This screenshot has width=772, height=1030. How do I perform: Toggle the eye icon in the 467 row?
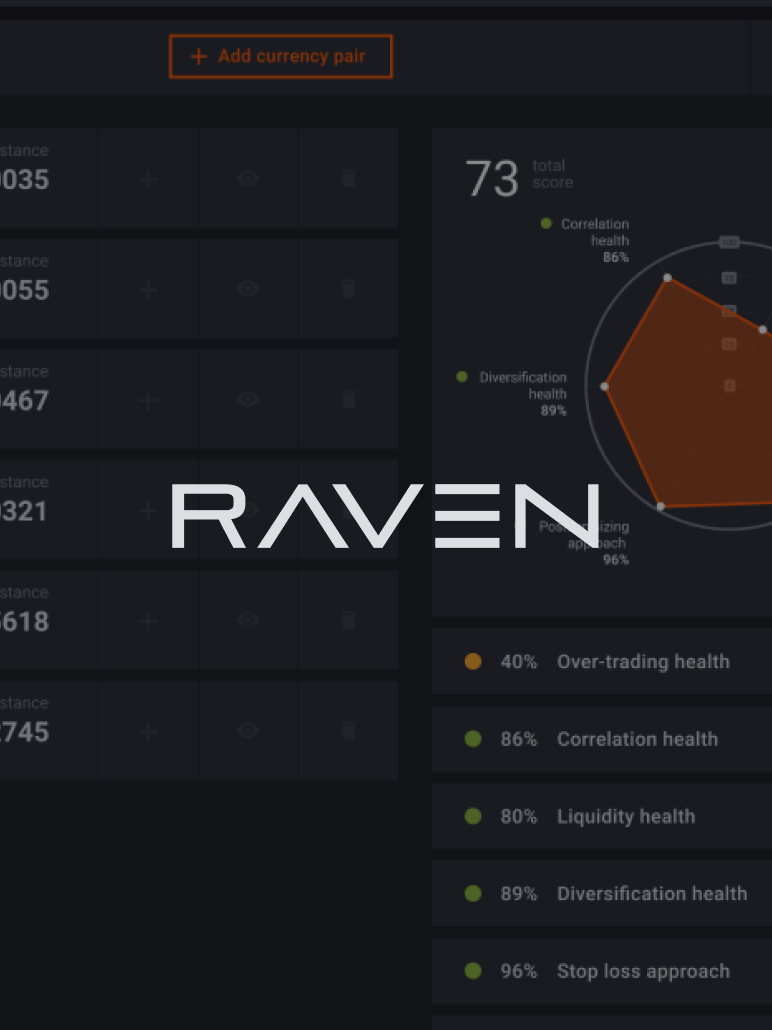(248, 399)
